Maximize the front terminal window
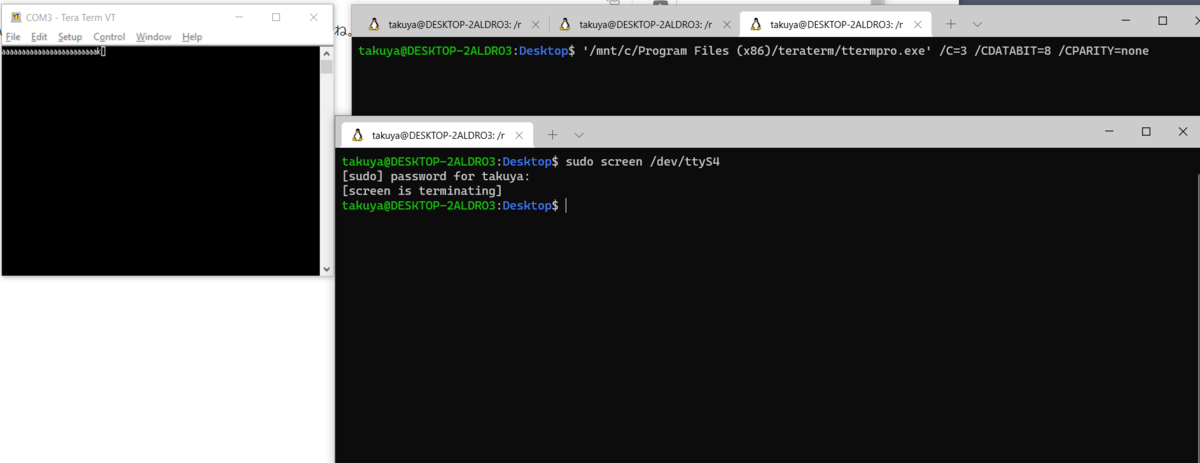Screen dimensions: 1200x463 tap(1147, 132)
